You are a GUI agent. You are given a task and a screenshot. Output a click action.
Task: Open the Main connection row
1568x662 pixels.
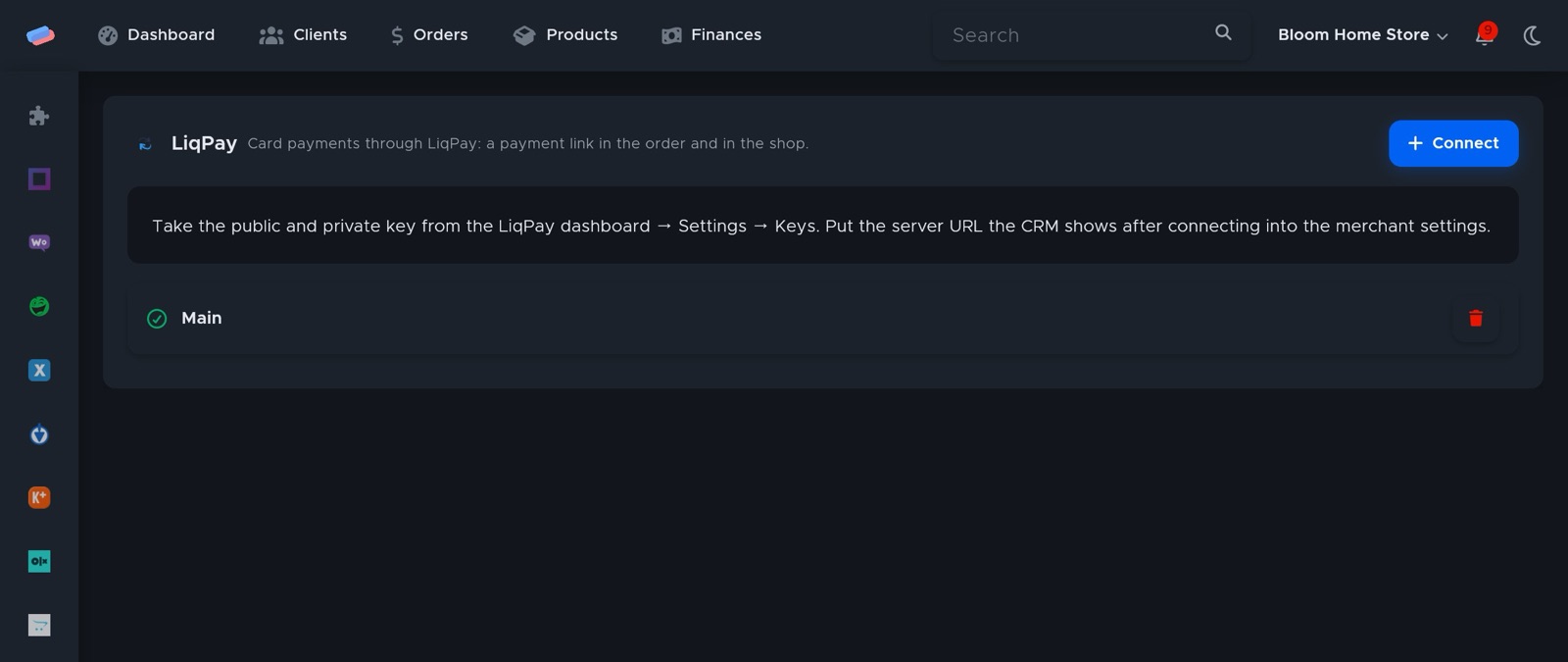point(823,318)
